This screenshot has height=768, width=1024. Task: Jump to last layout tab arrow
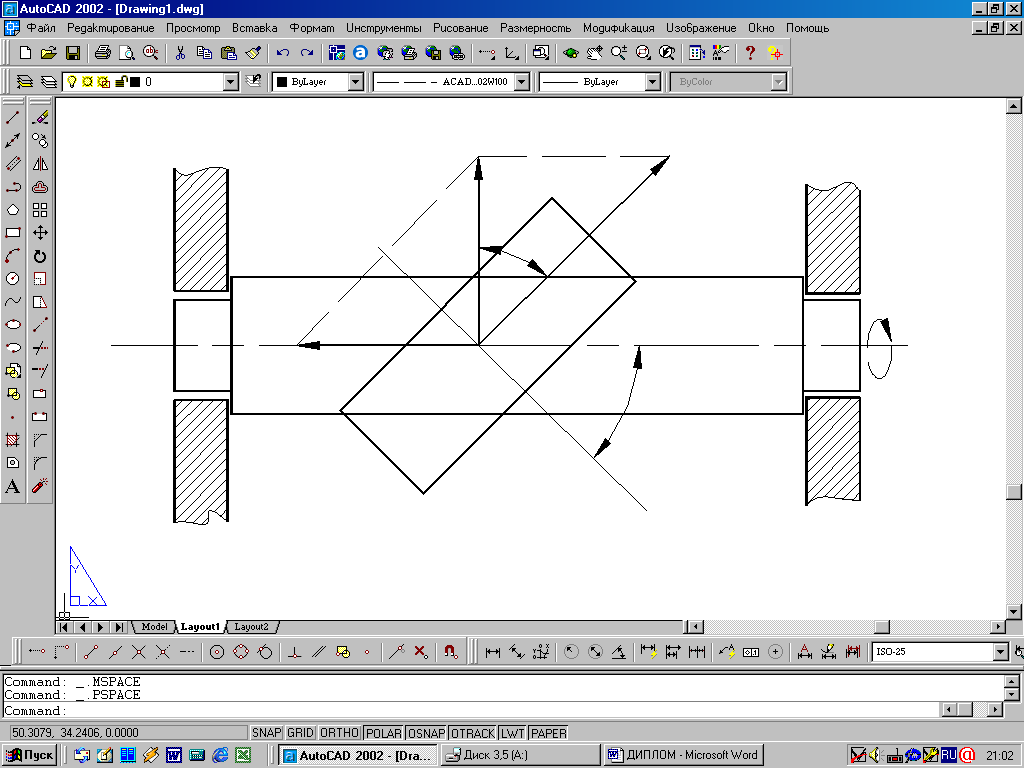click(x=118, y=627)
